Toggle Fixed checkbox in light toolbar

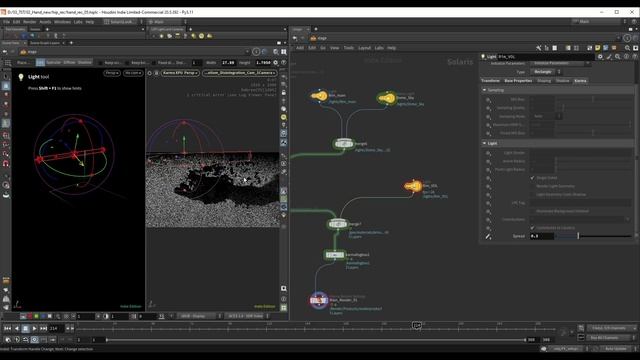(x=154, y=63)
